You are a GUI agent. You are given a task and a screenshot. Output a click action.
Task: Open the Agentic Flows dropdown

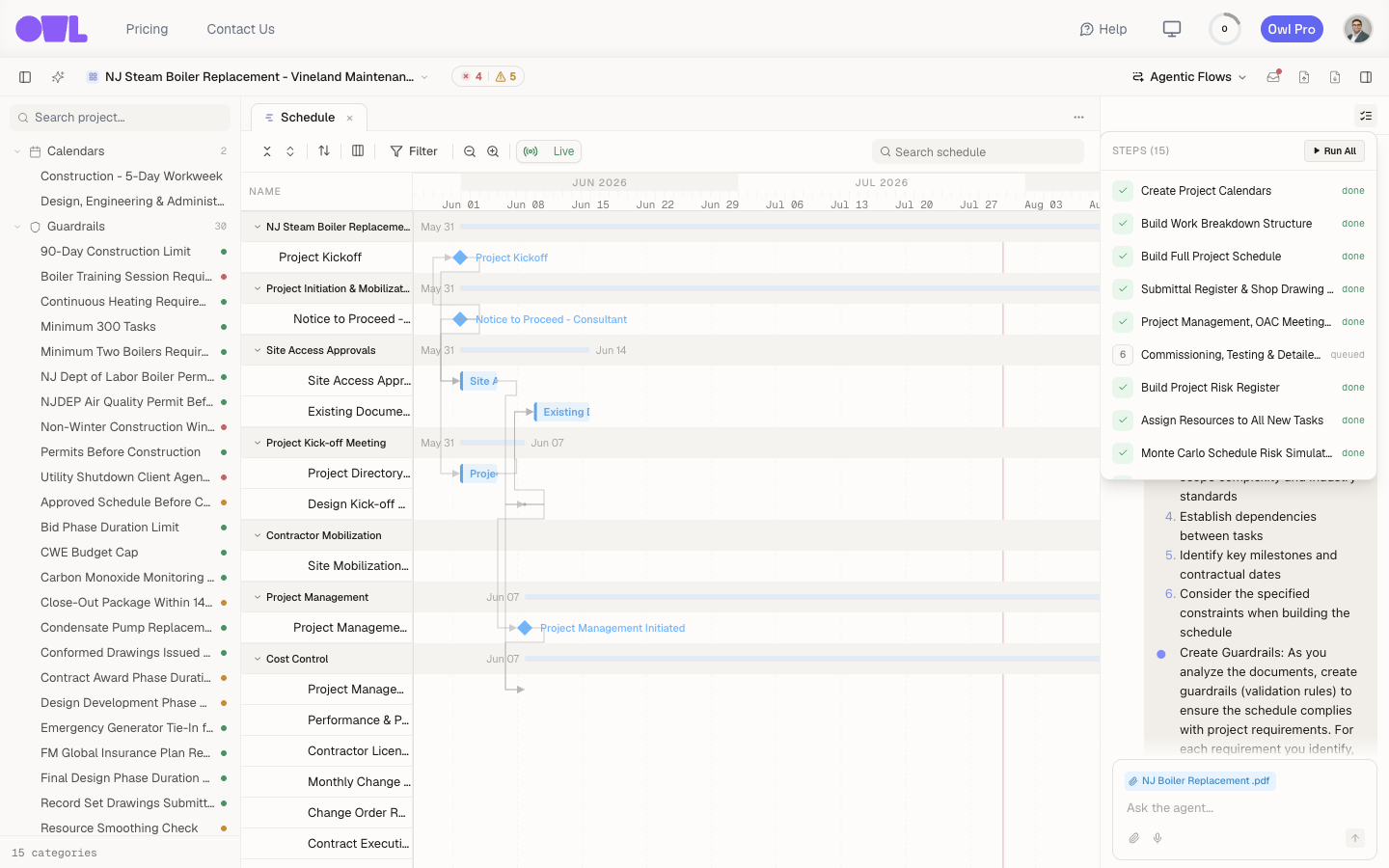point(1189,77)
